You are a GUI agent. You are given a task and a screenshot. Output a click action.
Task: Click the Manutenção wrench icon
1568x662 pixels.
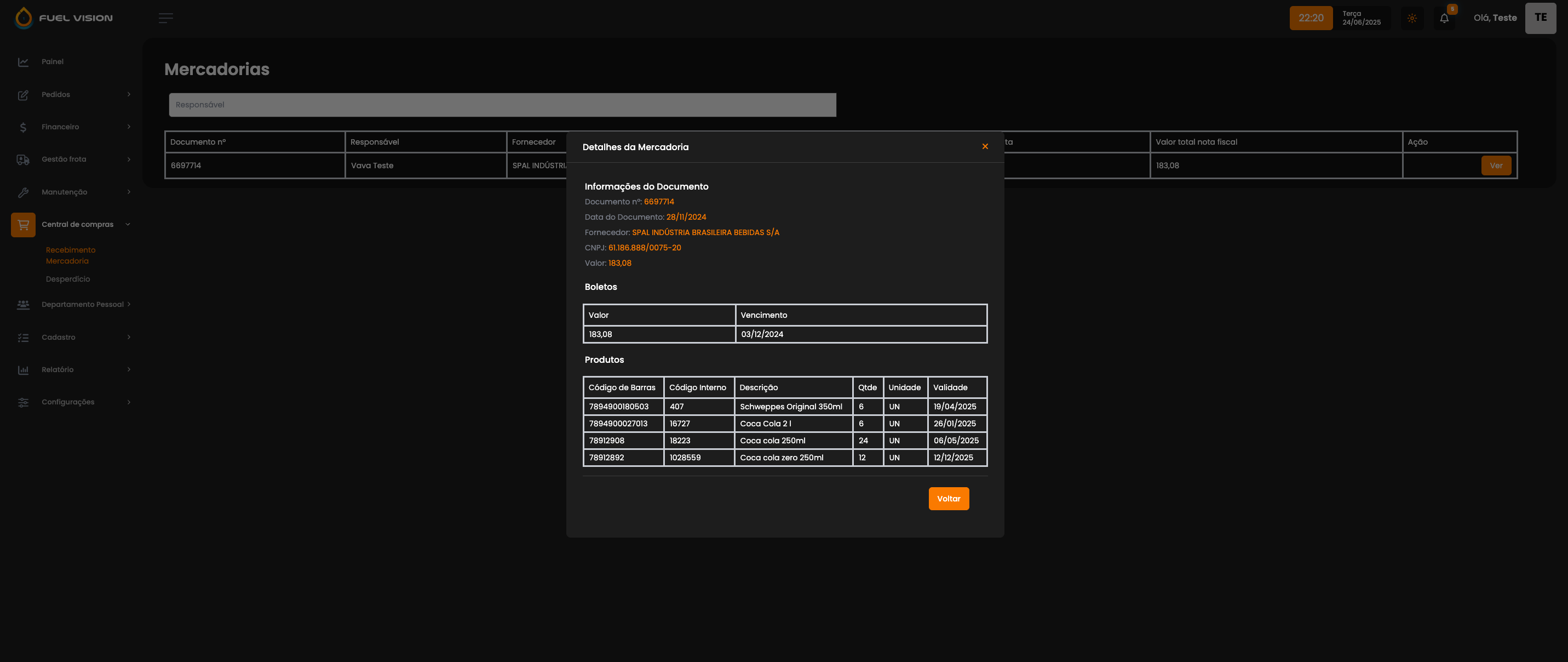click(x=23, y=192)
